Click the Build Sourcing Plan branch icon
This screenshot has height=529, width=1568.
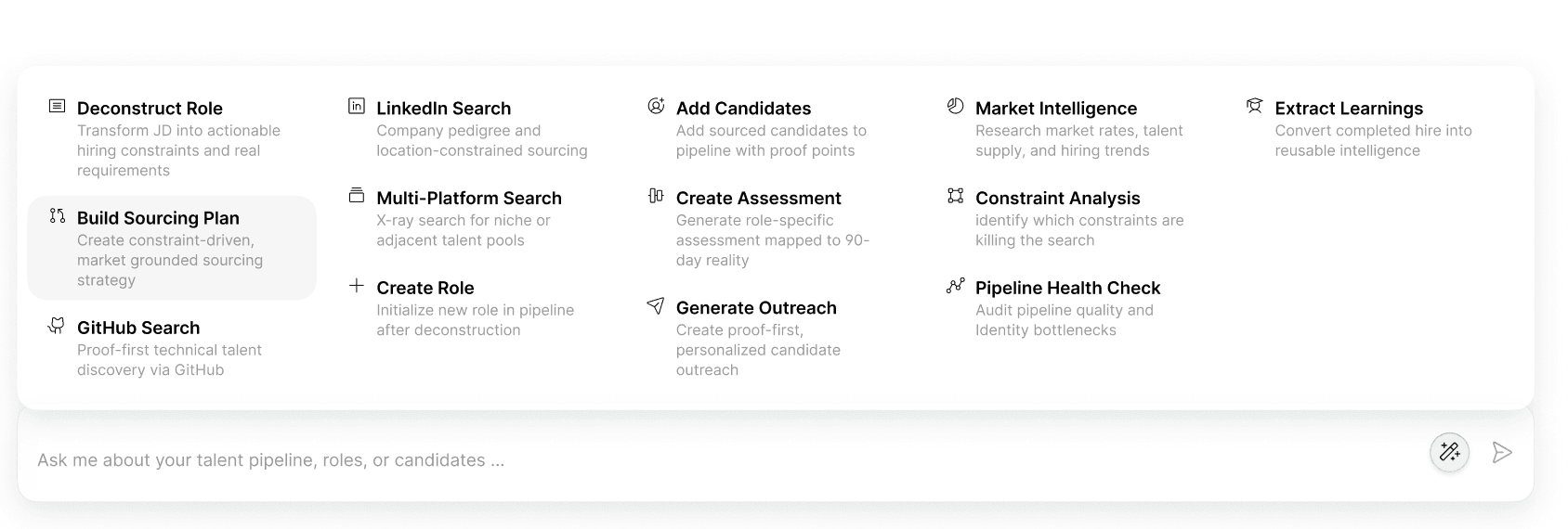click(57, 216)
